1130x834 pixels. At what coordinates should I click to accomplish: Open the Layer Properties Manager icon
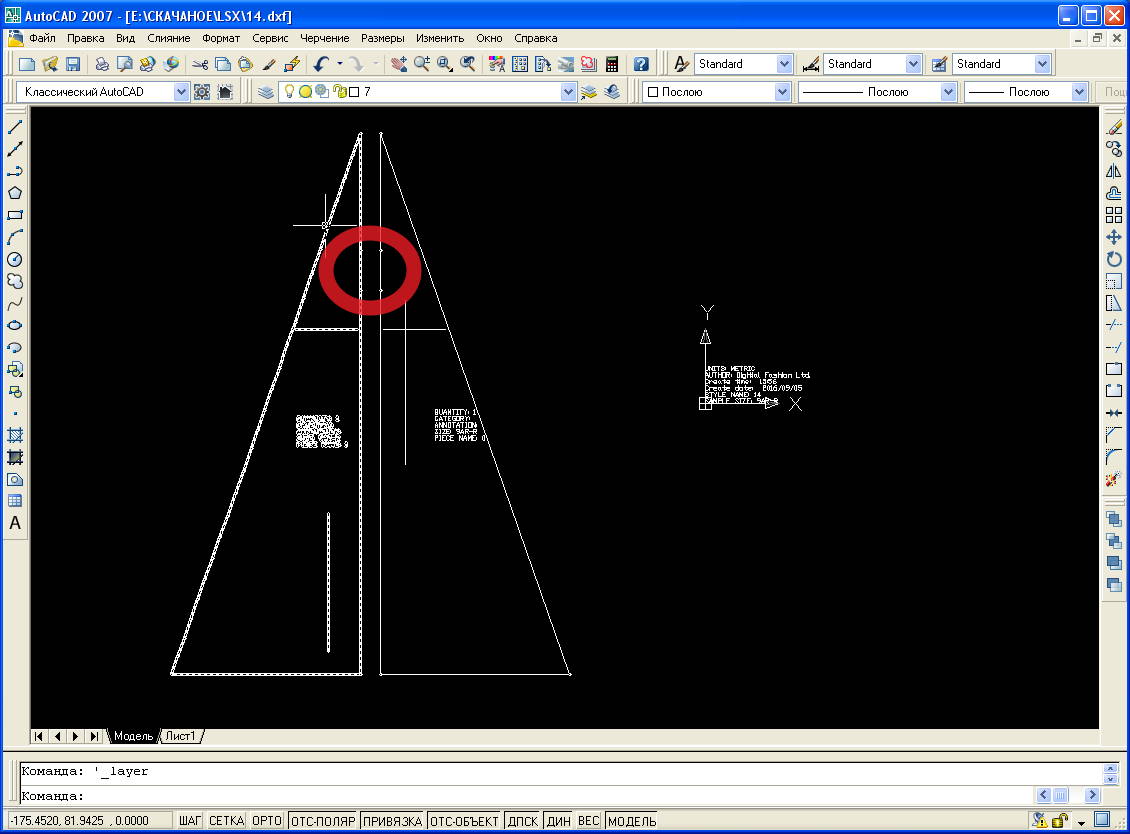[x=265, y=92]
